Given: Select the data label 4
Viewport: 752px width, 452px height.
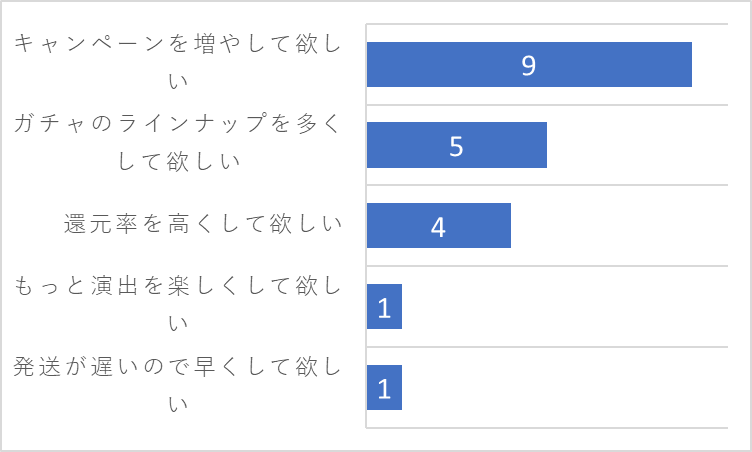Looking at the screenshot, I should point(438,227).
